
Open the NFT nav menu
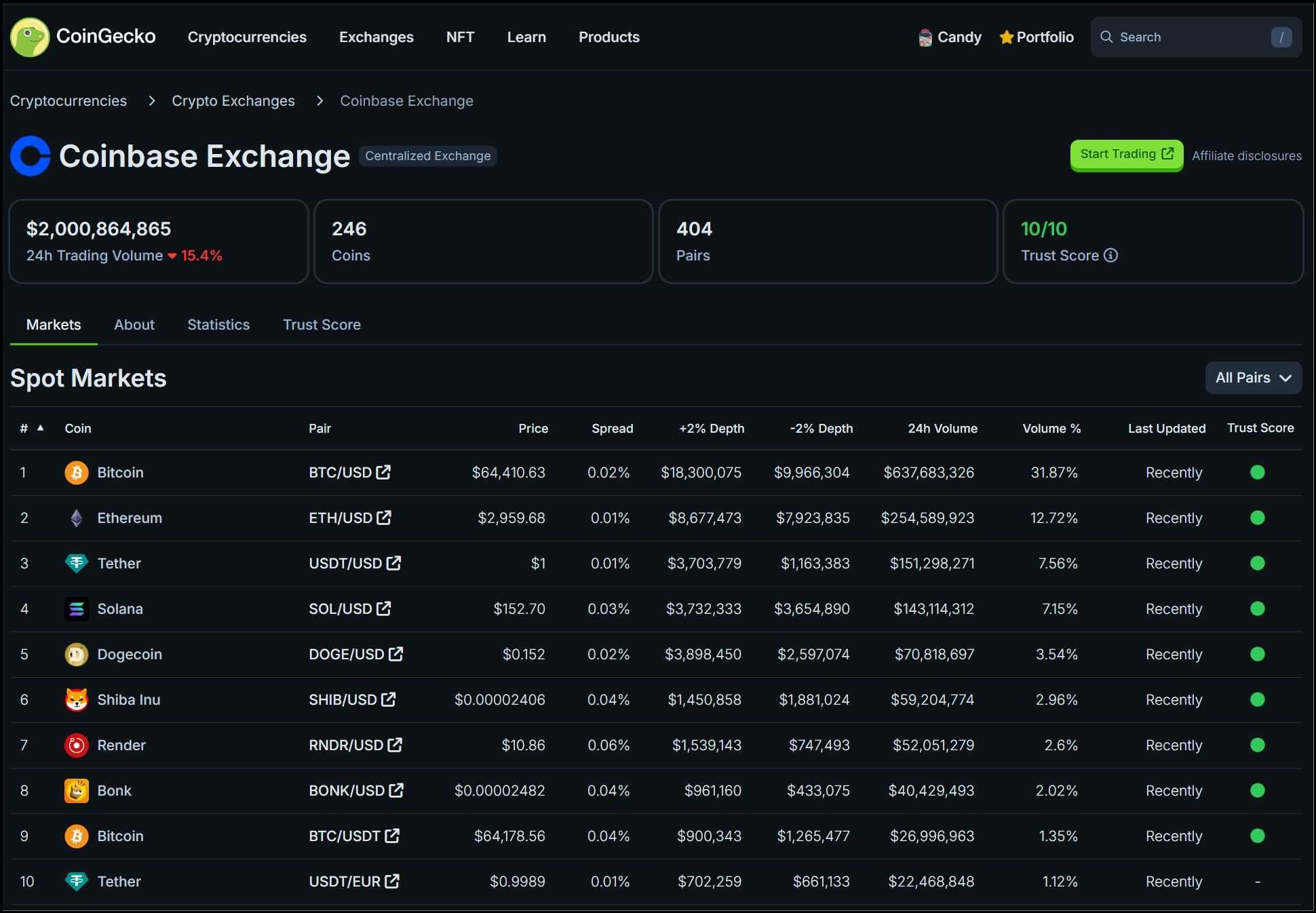pyautogui.click(x=460, y=37)
